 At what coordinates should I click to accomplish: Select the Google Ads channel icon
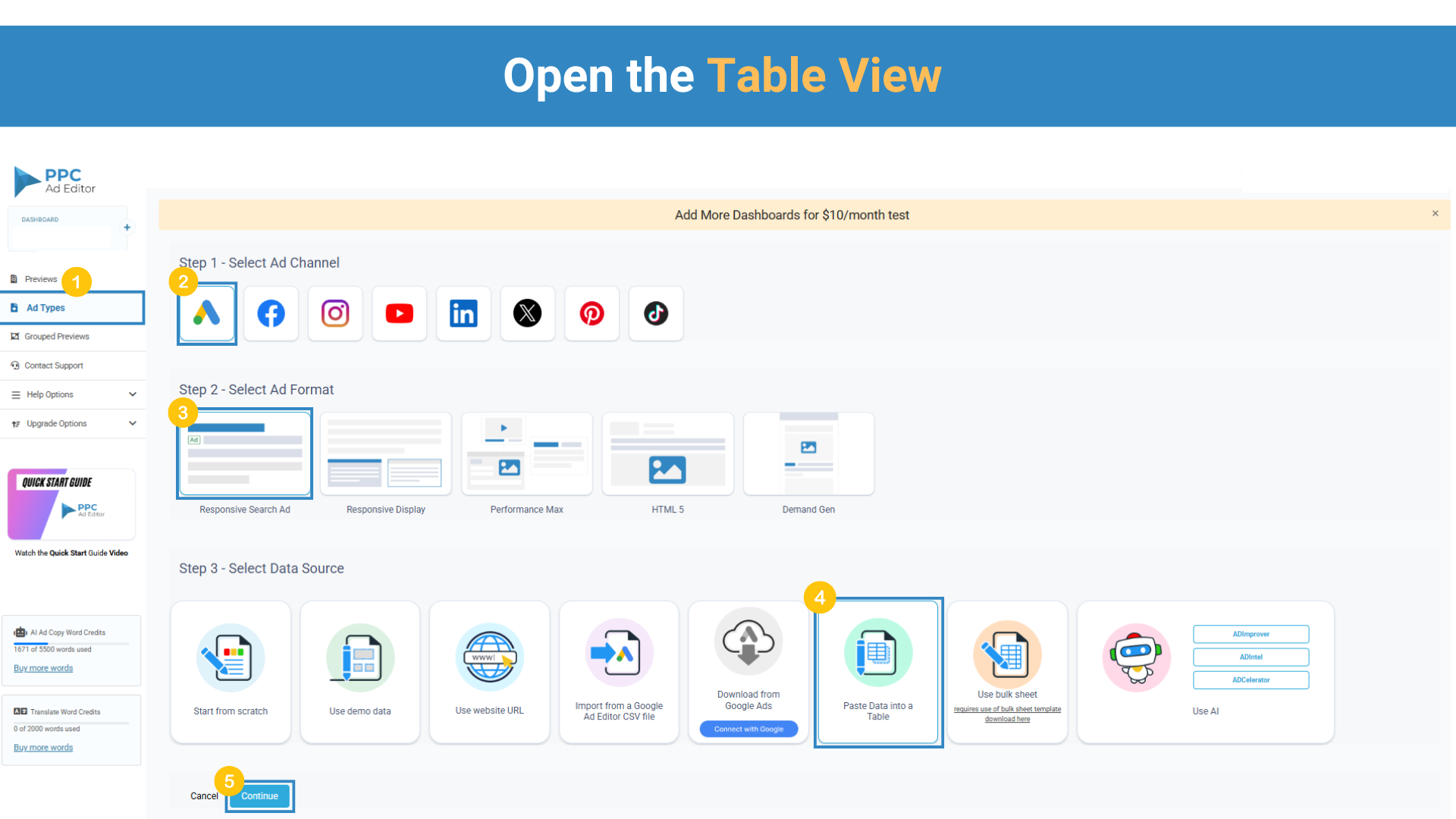pos(206,313)
